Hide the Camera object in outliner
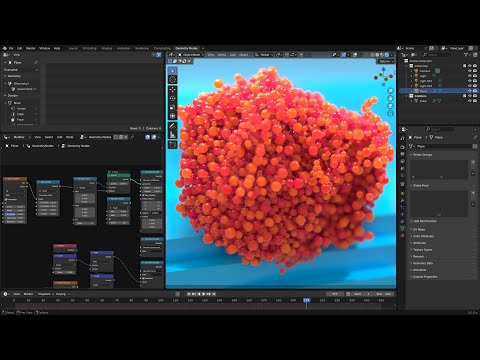 (x=470, y=71)
